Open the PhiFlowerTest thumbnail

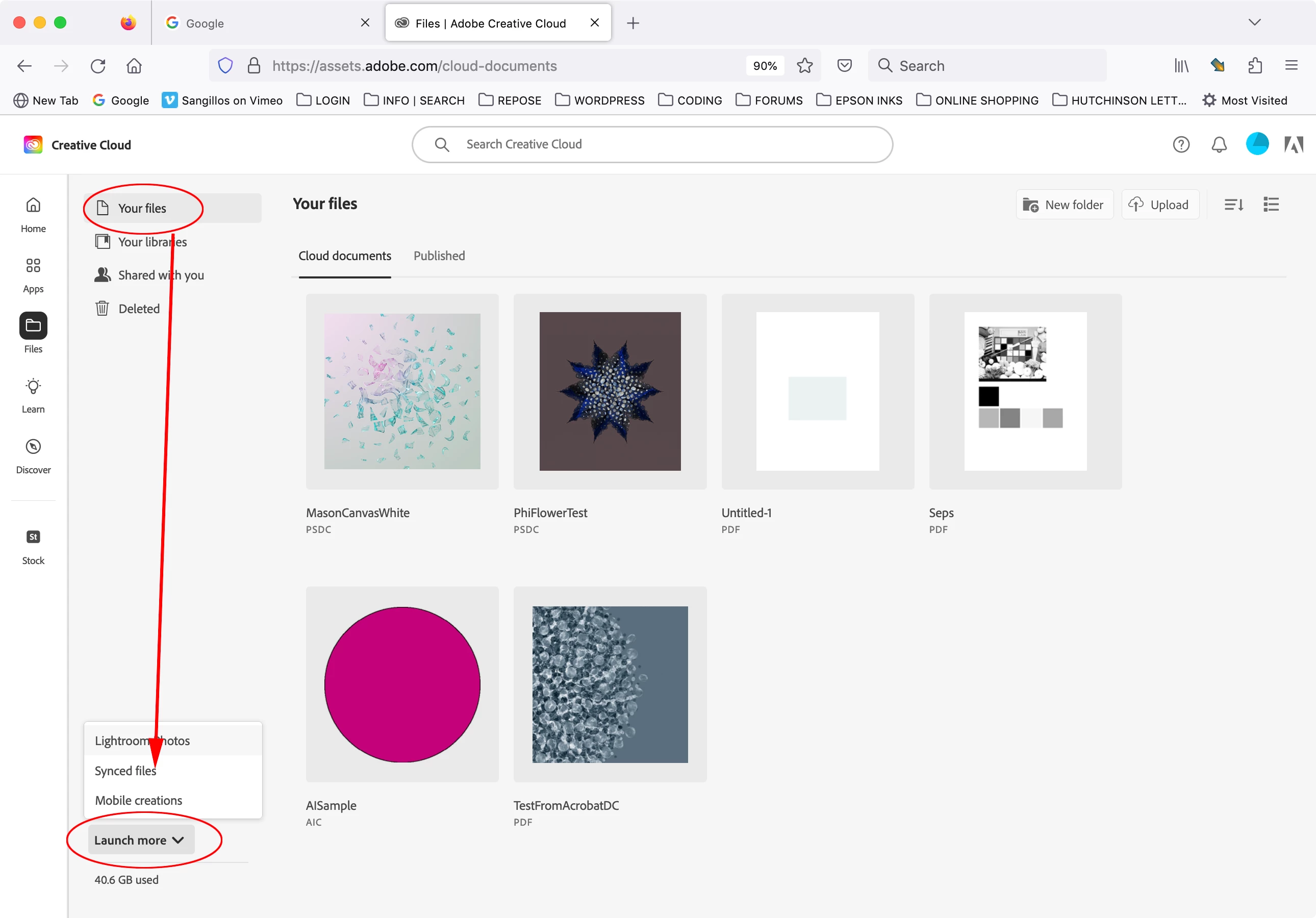click(610, 391)
